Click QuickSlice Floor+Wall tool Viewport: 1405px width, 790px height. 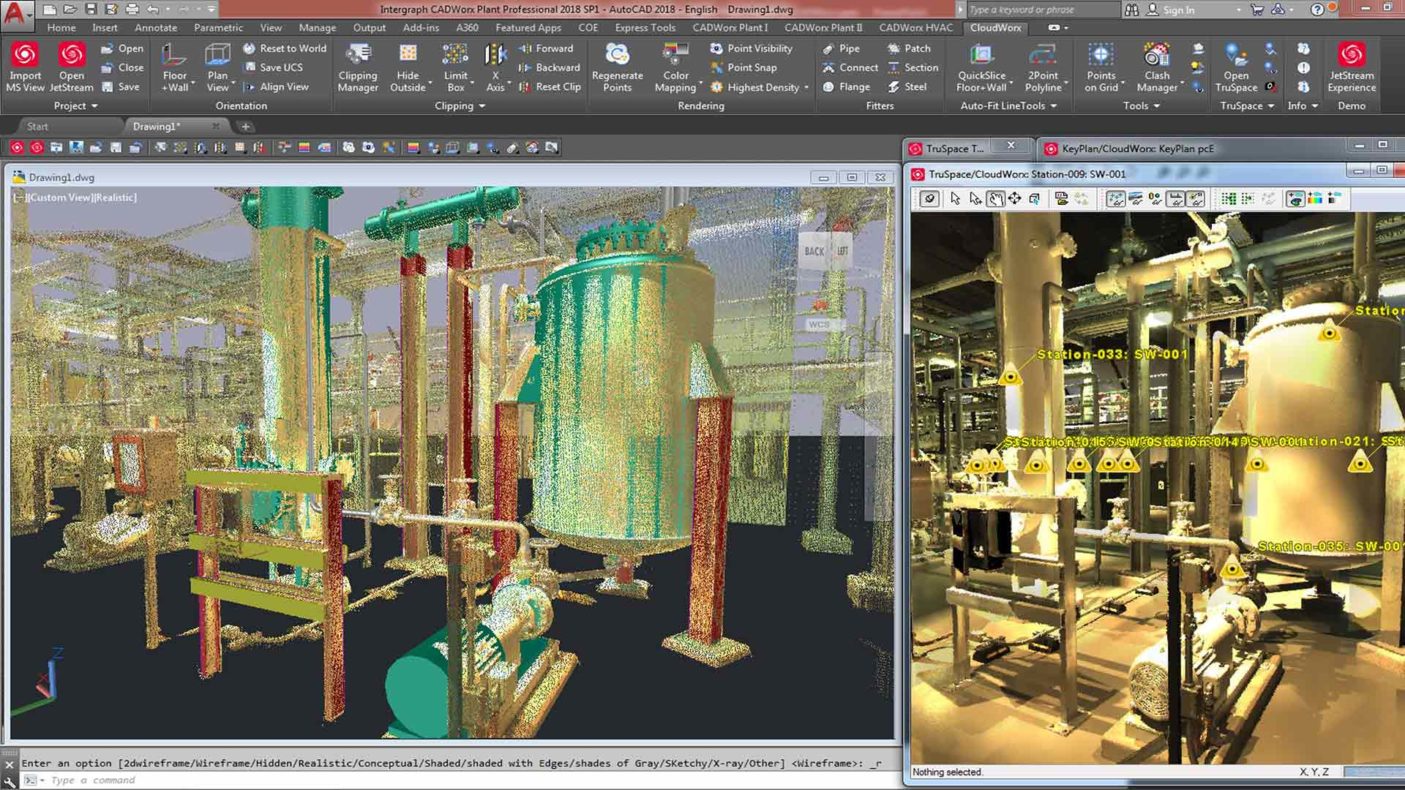982,67
